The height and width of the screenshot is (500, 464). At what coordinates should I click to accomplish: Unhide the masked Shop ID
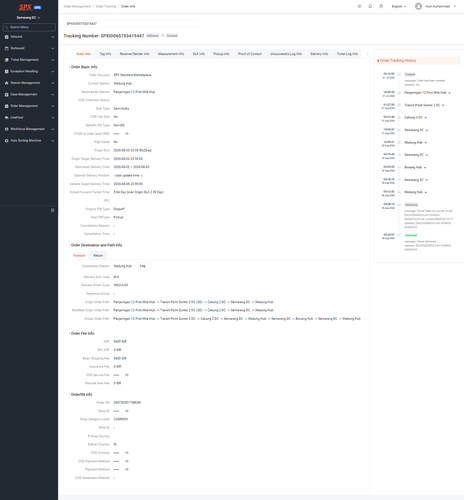point(127,411)
